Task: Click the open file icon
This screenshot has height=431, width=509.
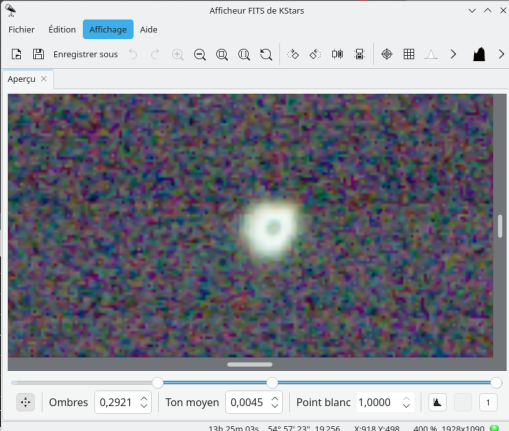Action: (16, 54)
